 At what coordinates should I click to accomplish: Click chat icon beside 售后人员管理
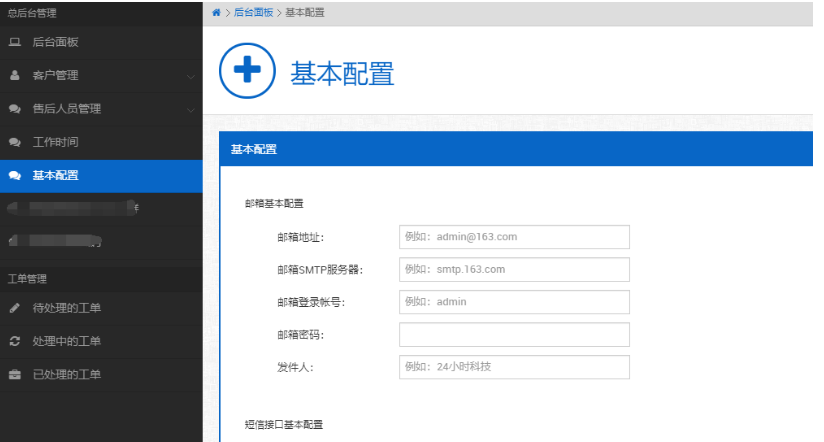(x=15, y=109)
